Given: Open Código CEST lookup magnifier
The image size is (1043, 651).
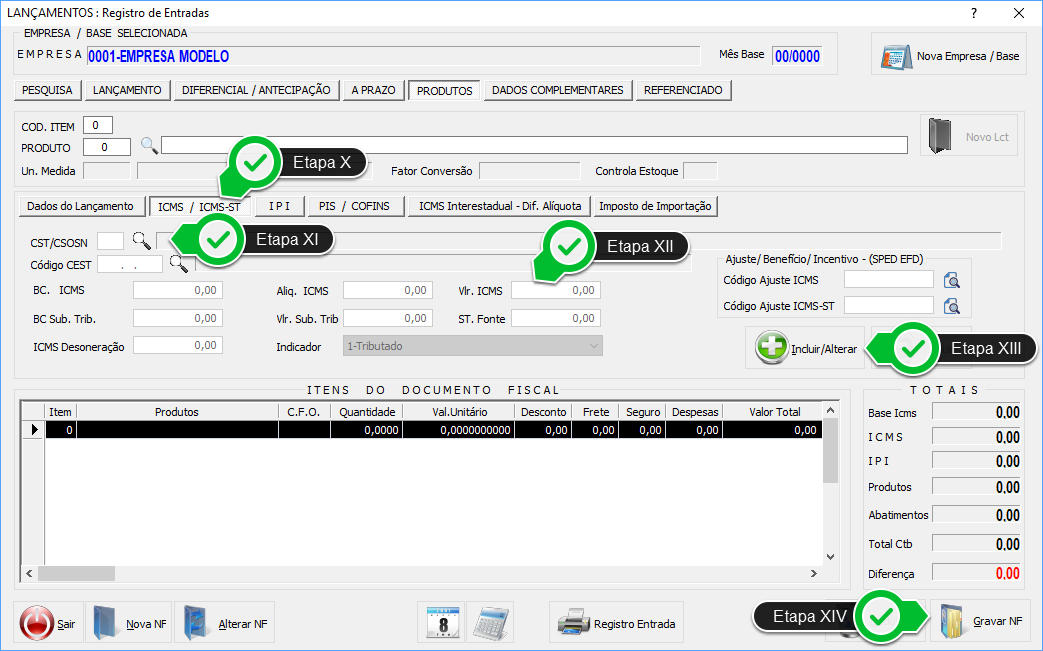Looking at the screenshot, I should point(178,264).
